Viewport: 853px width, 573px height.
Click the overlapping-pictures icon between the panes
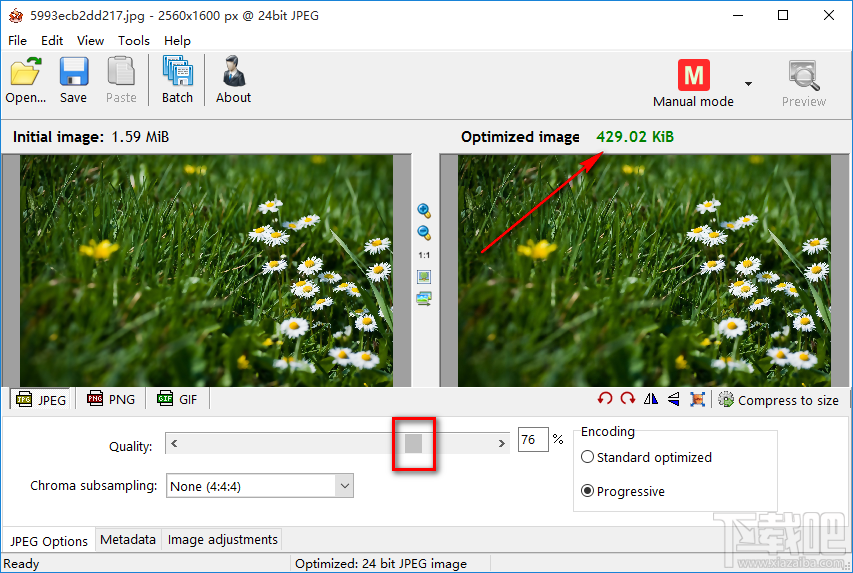pyautogui.click(x=424, y=299)
